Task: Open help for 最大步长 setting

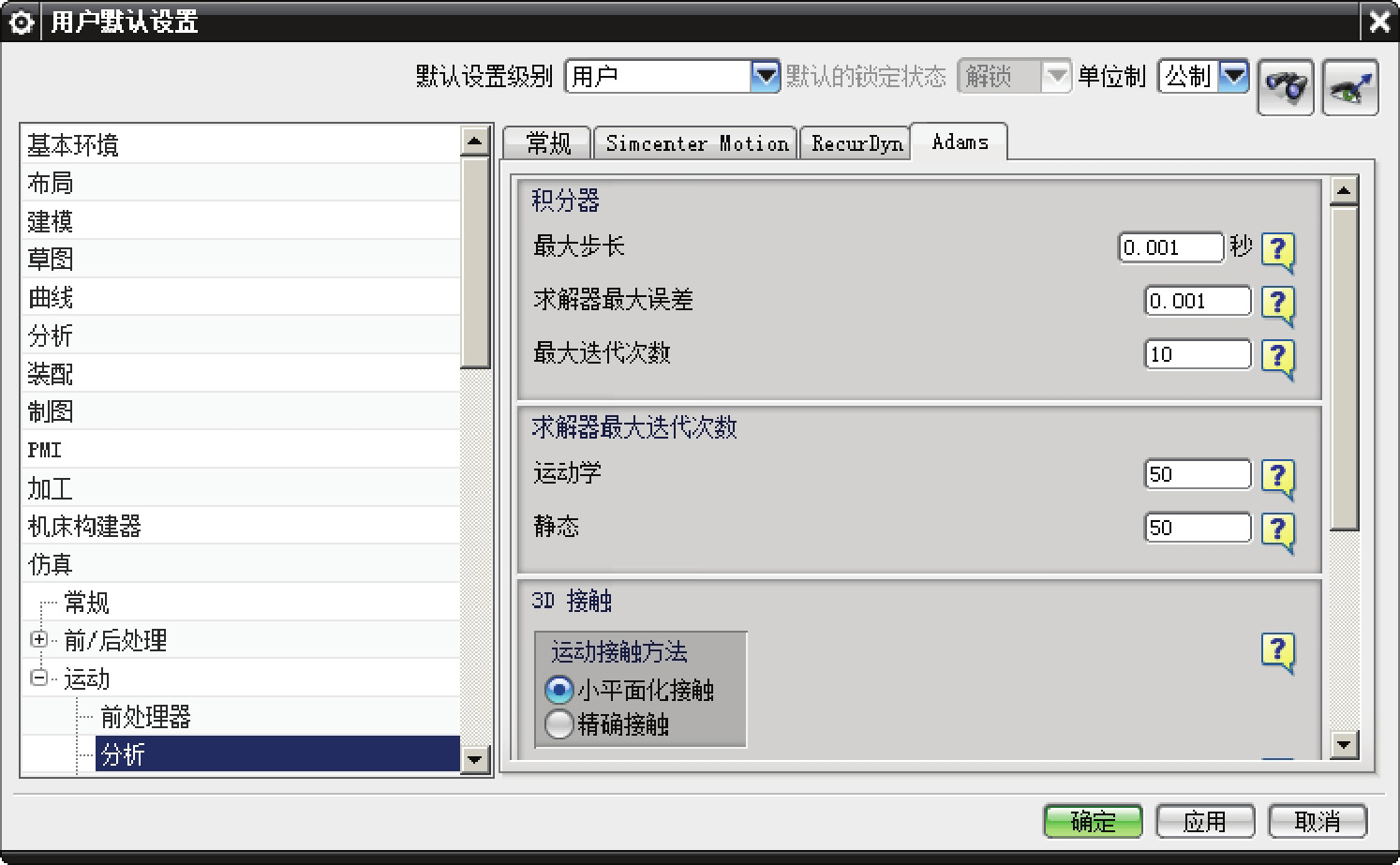Action: (x=1278, y=249)
